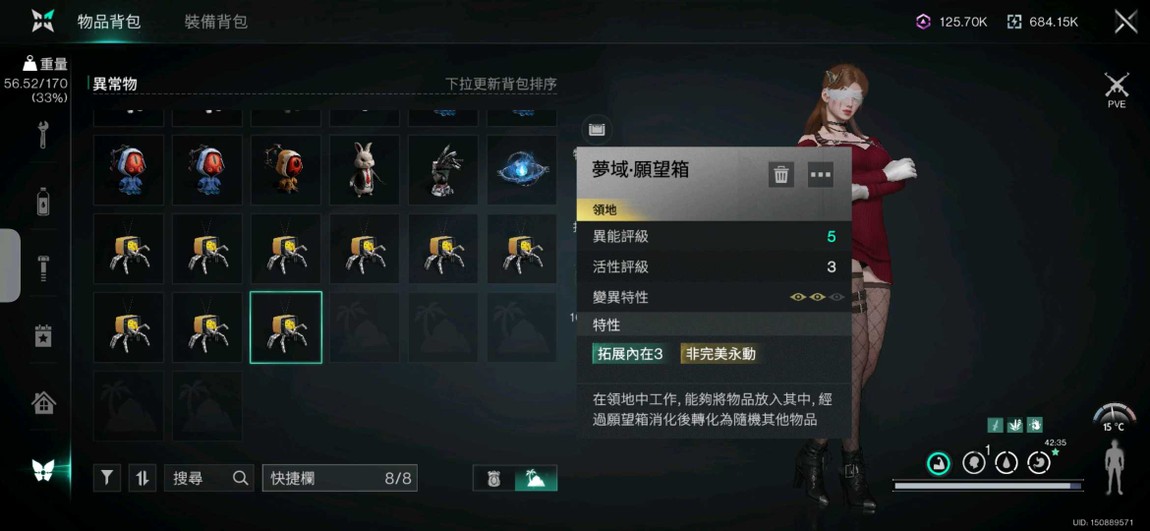Switch to island territory filter toggle
The width and height of the screenshot is (1150, 531).
[535, 478]
